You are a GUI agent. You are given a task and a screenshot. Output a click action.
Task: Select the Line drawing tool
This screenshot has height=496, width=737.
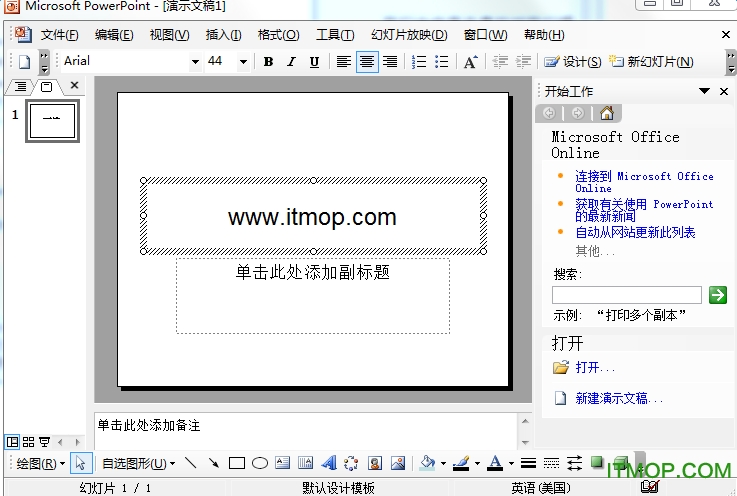pyautogui.click(x=191, y=464)
